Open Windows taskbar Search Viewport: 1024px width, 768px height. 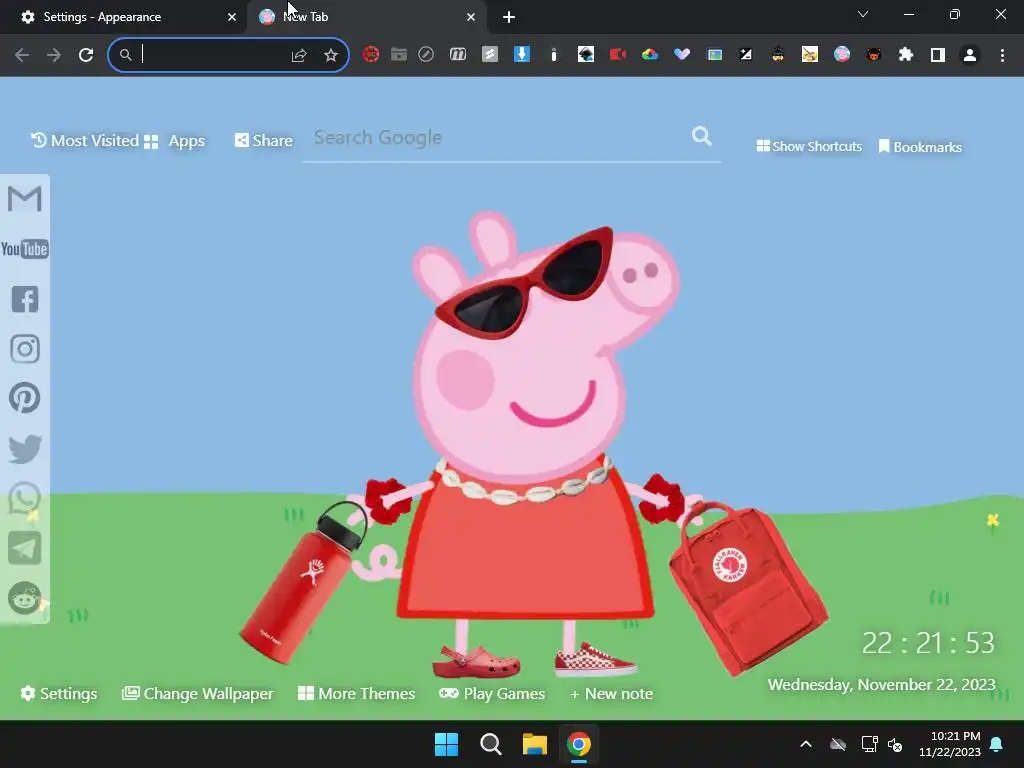pos(490,744)
